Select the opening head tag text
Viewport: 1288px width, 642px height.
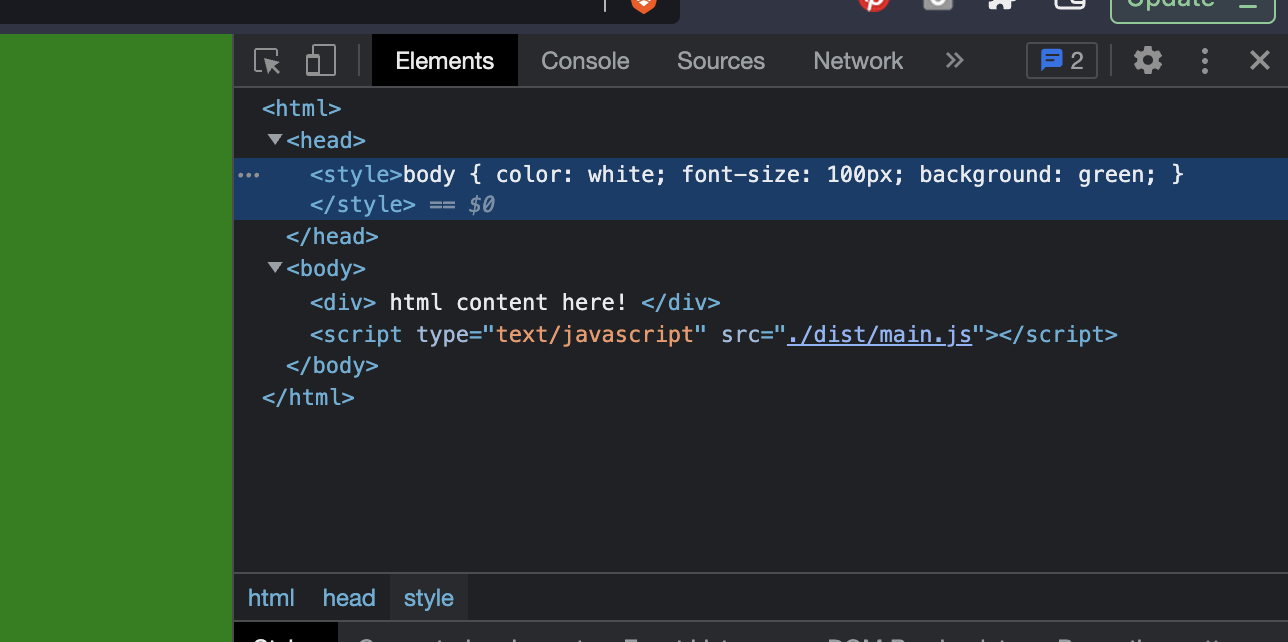click(x=326, y=140)
